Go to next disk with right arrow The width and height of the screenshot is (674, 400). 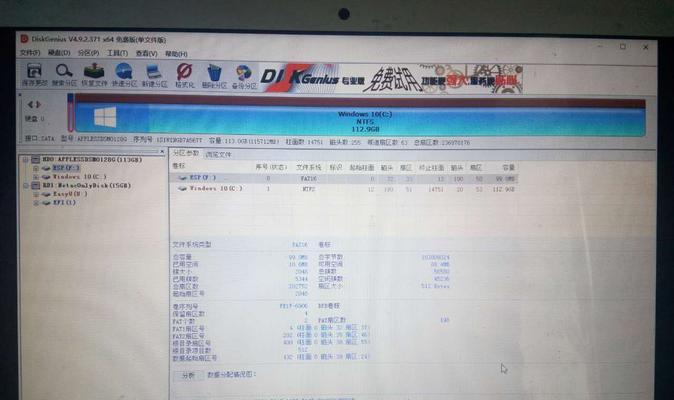coord(38,104)
